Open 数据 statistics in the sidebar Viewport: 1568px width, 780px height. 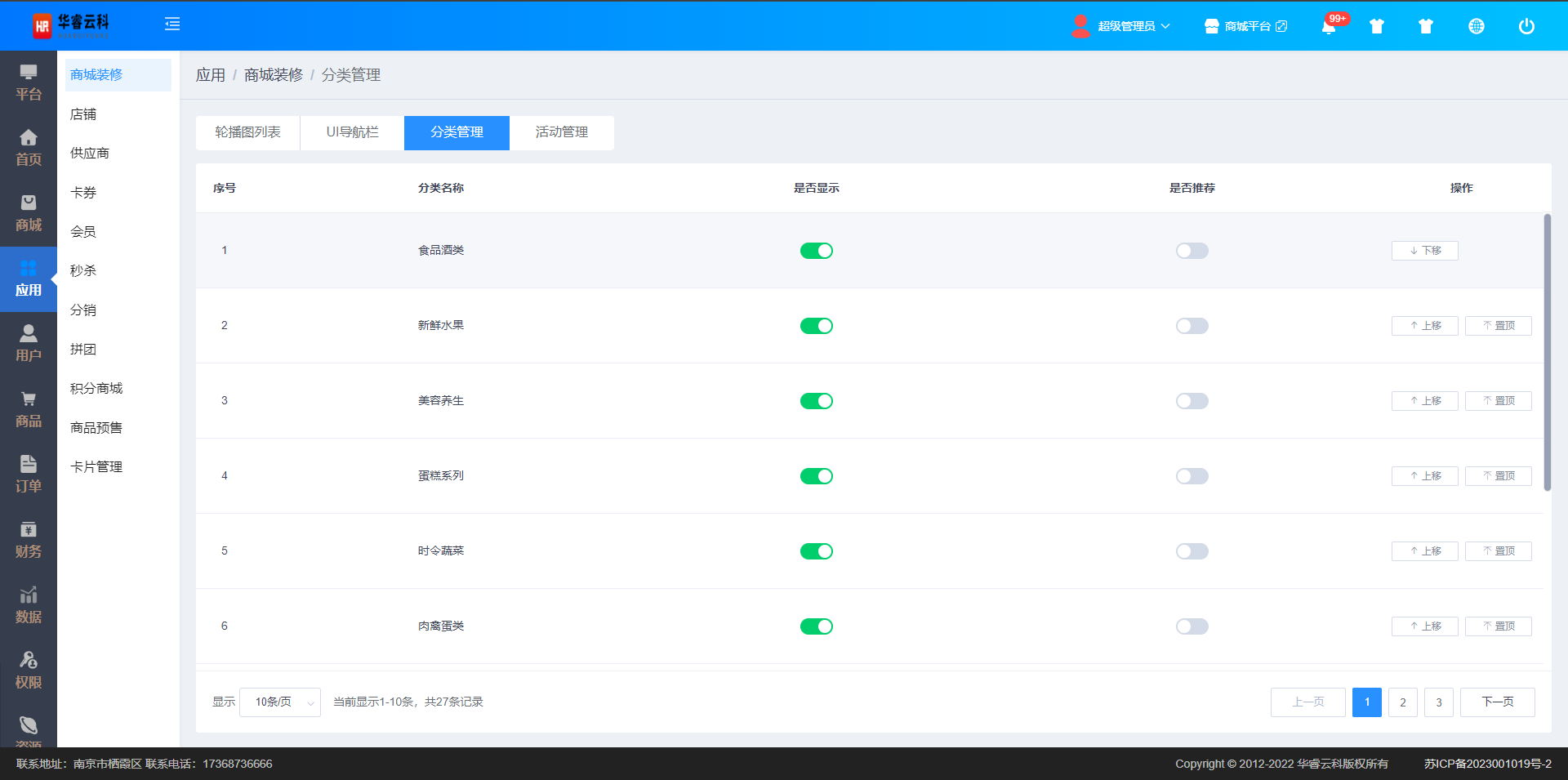29,605
